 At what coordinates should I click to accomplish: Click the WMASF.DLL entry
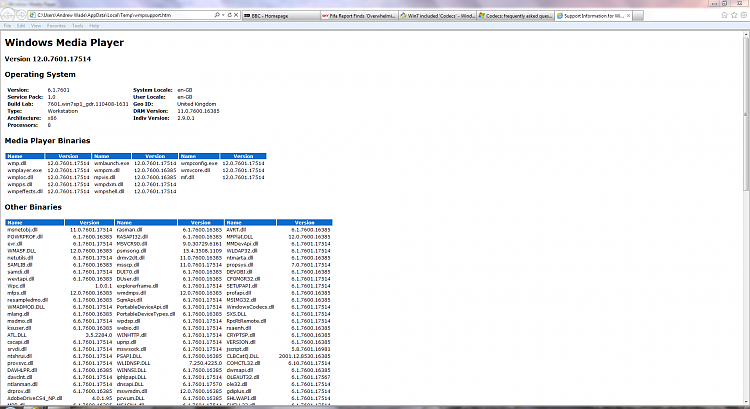22,251
